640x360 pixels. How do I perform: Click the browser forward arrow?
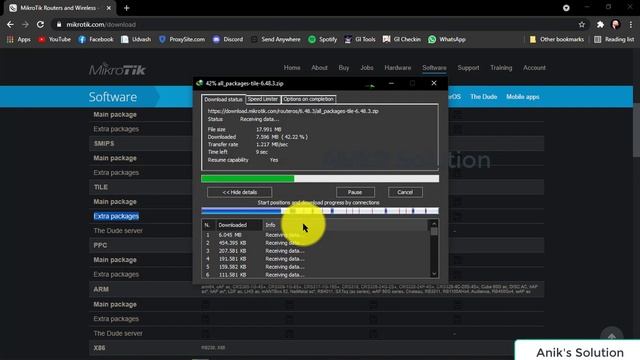(25, 24)
